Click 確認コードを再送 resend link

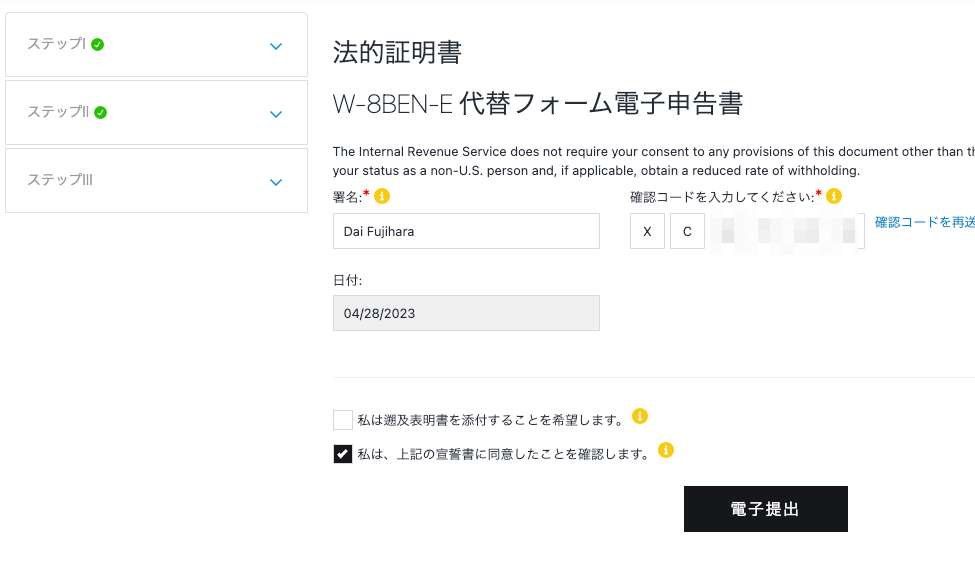click(924, 222)
